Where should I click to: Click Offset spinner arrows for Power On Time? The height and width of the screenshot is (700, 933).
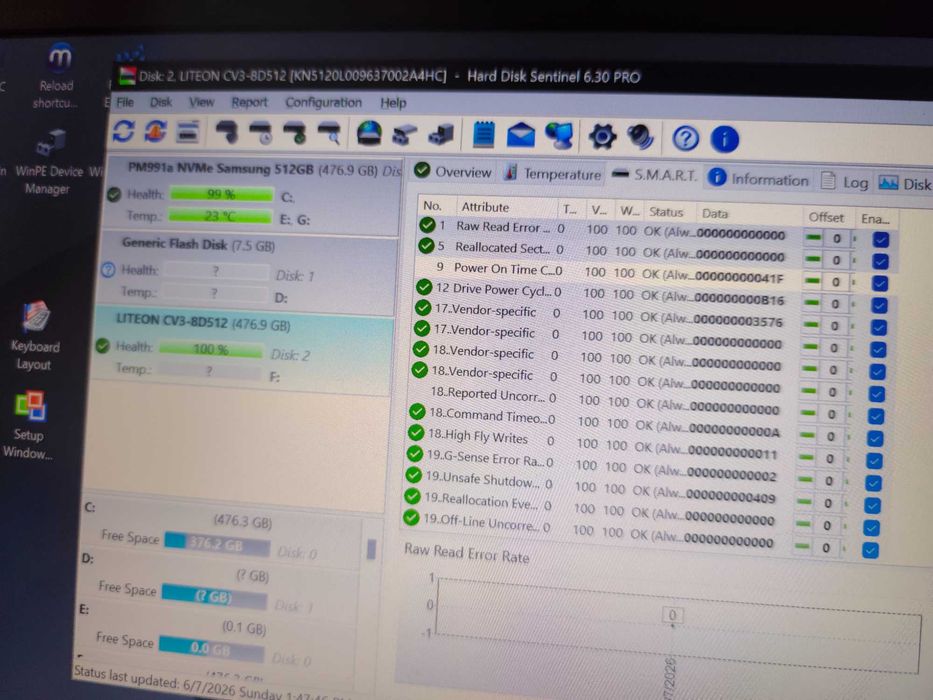(854, 282)
